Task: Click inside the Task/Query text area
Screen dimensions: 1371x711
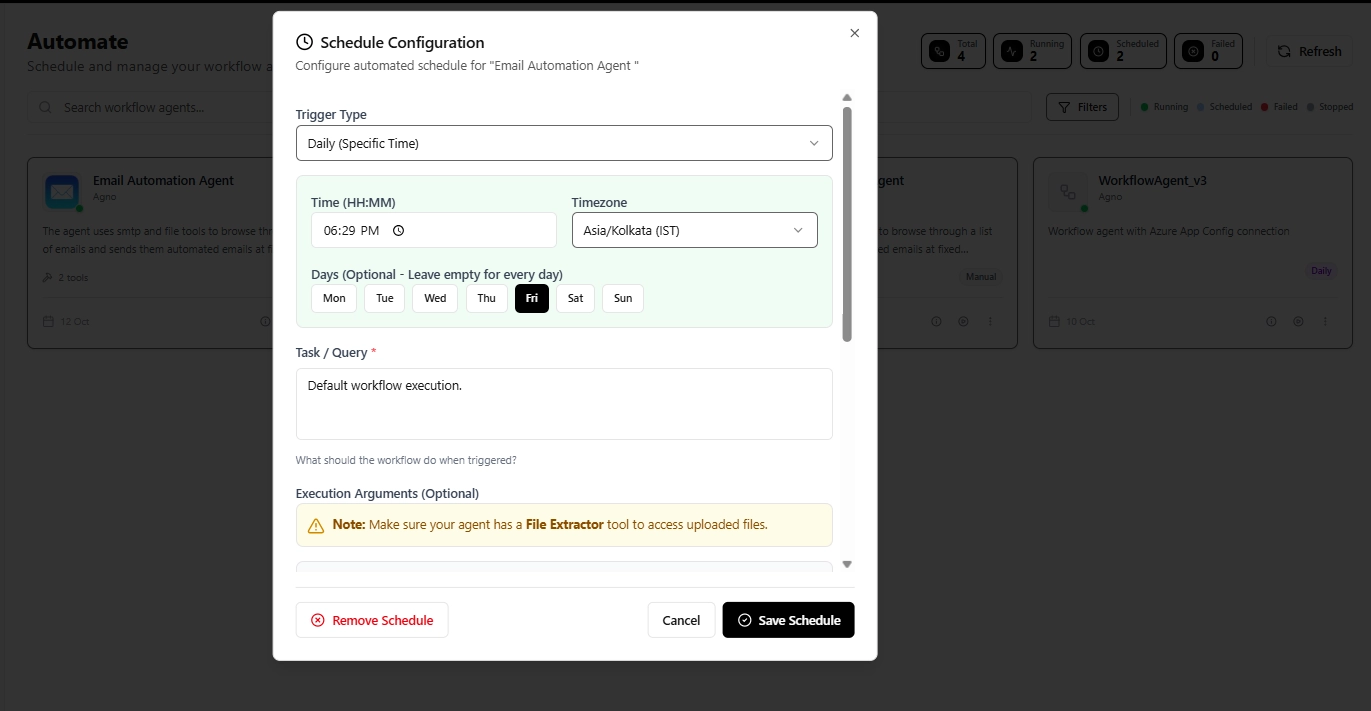Action: pos(564,403)
